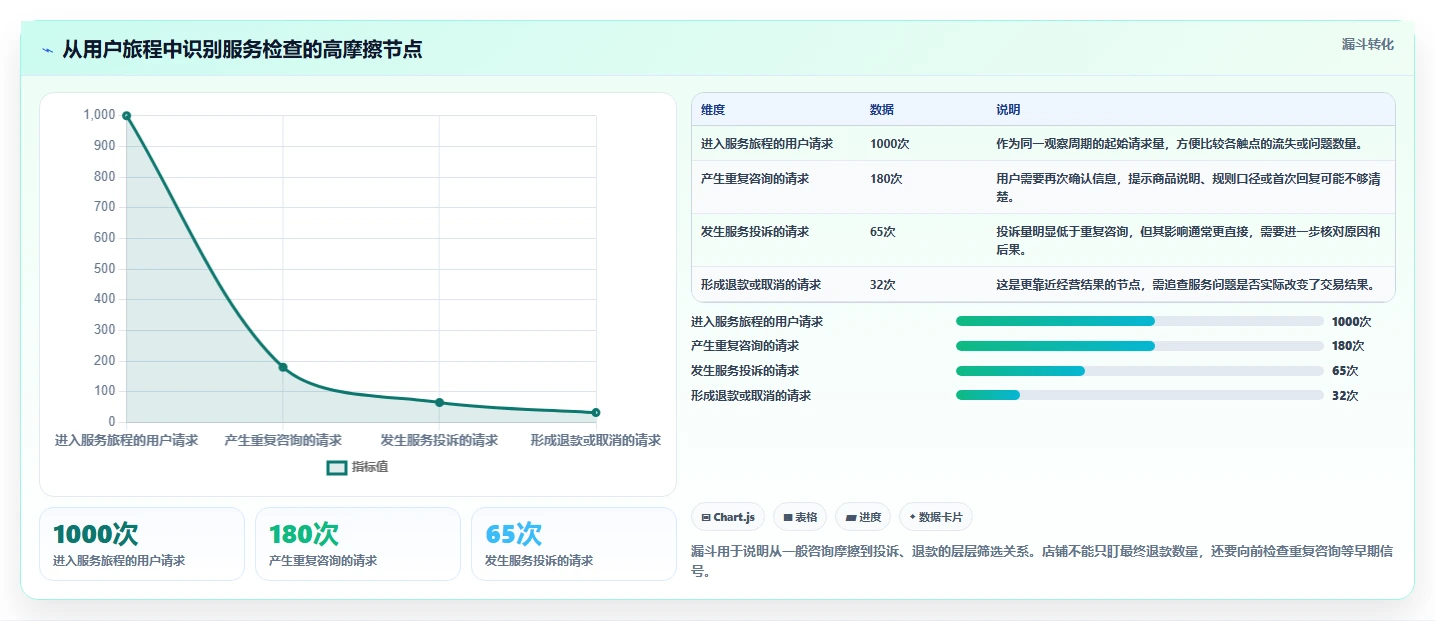The height and width of the screenshot is (621, 1435).
Task: Click the description starting 用户需要再次确认信息
Action: pyautogui.click(x=1189, y=188)
